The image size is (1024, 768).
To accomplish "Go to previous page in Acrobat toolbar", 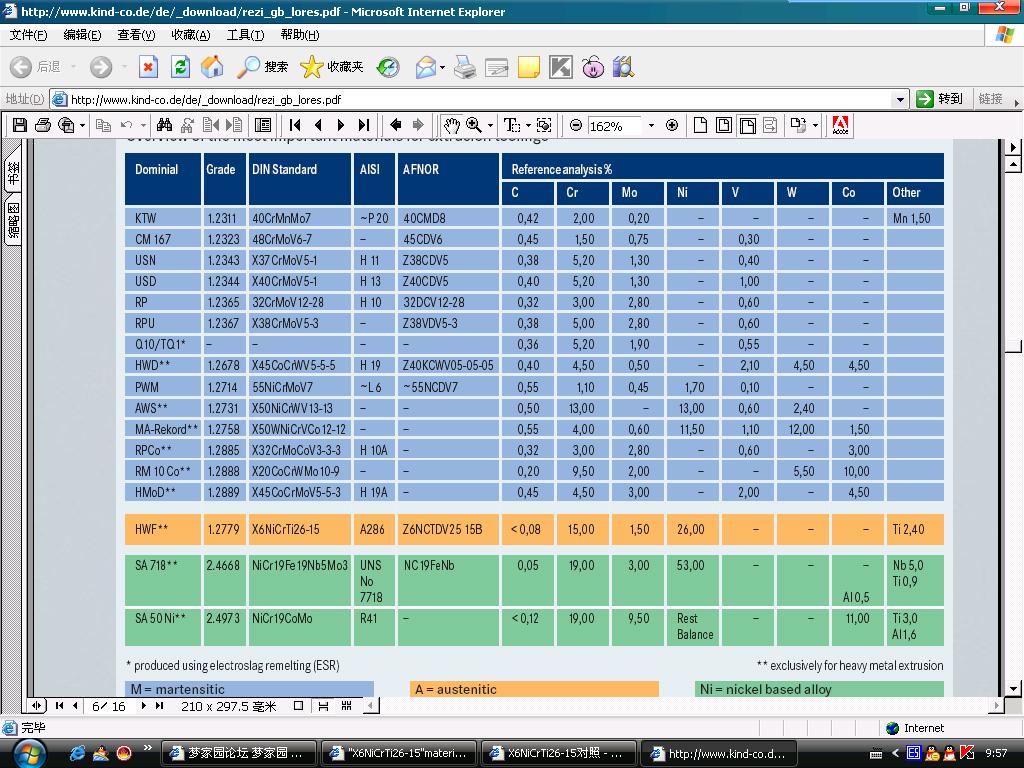I will click(318, 125).
